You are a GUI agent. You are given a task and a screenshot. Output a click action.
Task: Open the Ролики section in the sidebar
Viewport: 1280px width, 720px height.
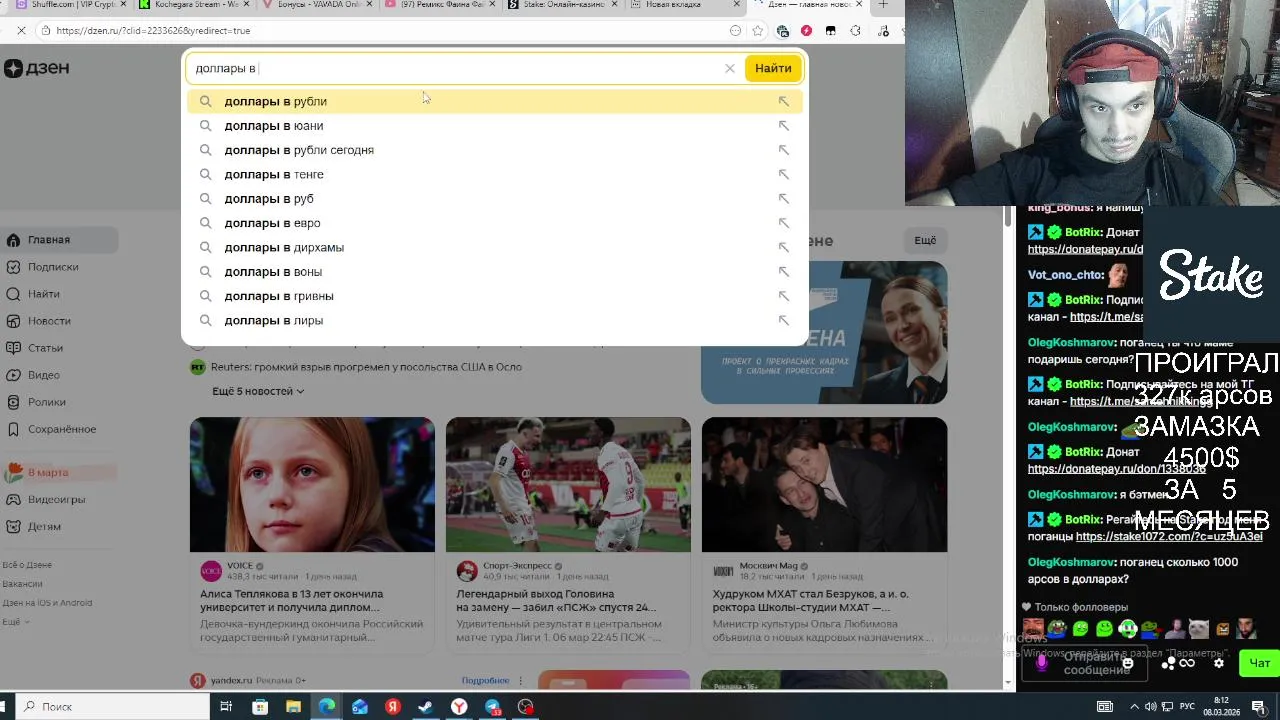tap(59, 402)
